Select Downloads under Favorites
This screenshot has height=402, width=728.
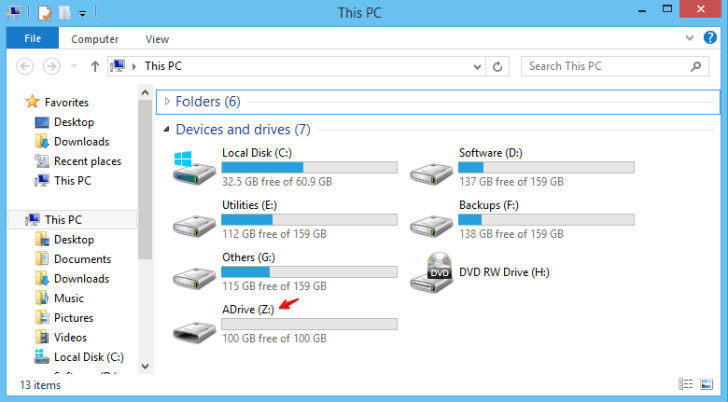(81, 141)
